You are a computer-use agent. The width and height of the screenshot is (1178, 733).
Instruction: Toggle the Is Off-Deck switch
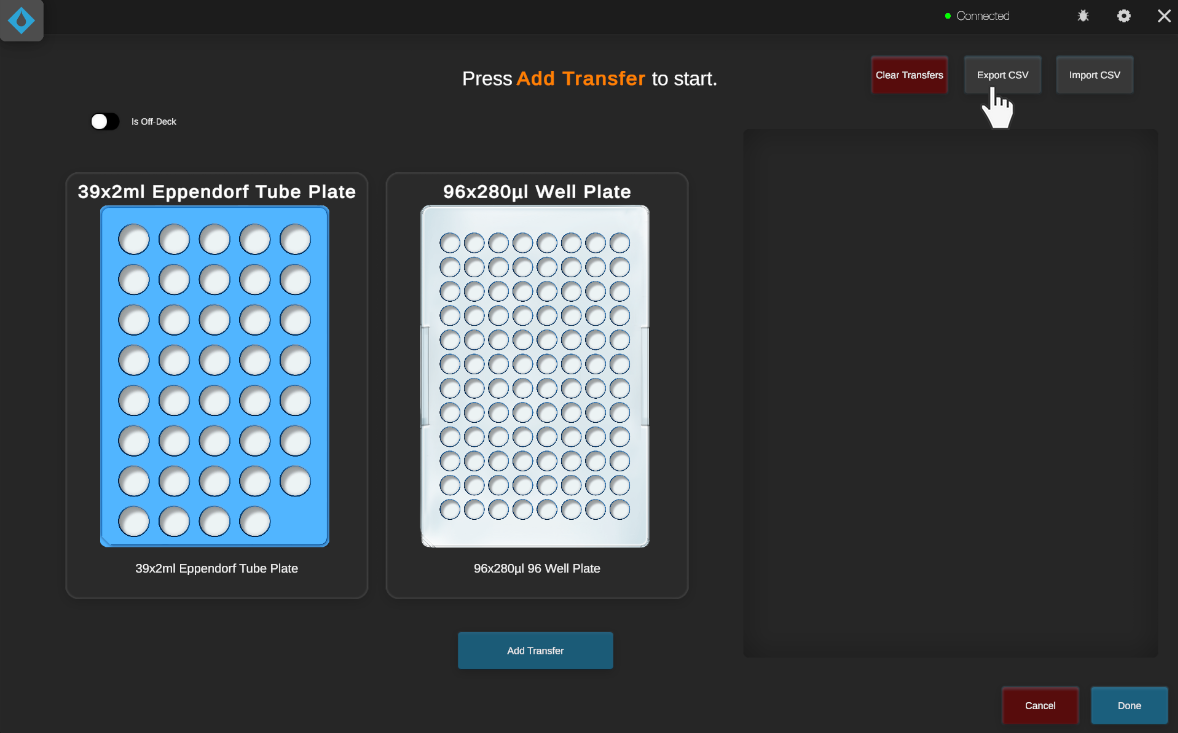coord(104,122)
